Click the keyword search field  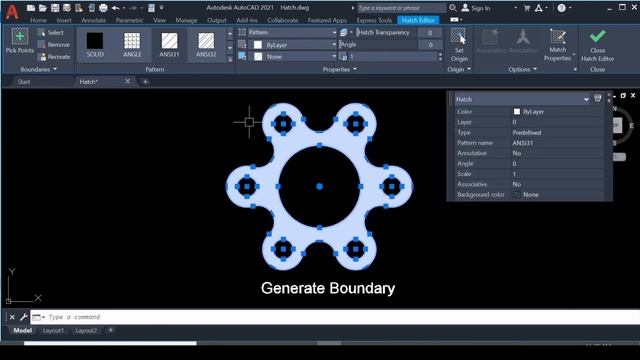[401, 8]
